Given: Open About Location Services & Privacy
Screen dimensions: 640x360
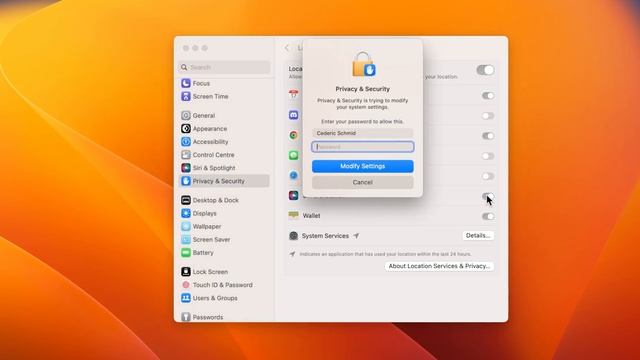Looking at the screenshot, I should (x=439, y=266).
